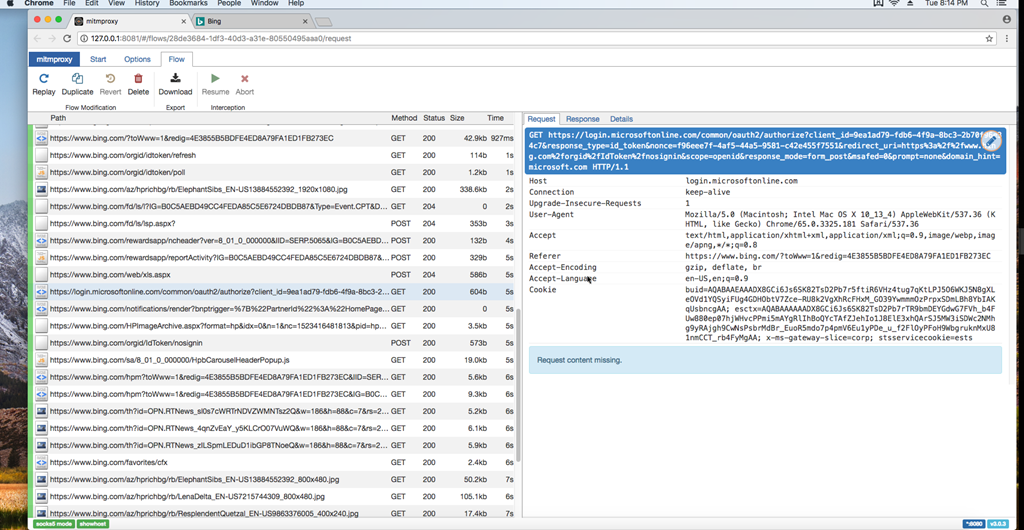Resume the intercepted flow
This screenshot has width=1024, height=530.
[216, 85]
